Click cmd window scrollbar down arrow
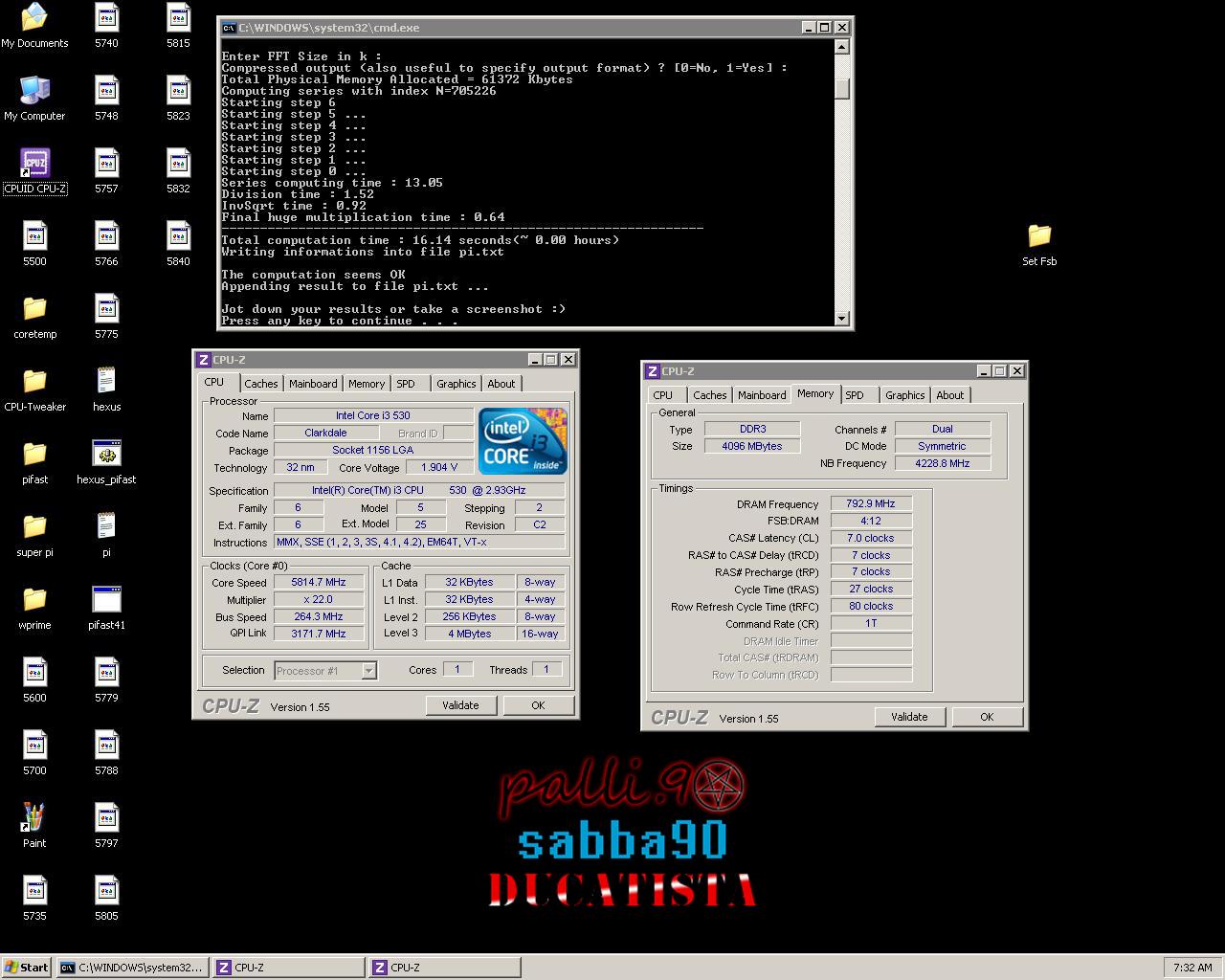The image size is (1225, 980). 841,319
